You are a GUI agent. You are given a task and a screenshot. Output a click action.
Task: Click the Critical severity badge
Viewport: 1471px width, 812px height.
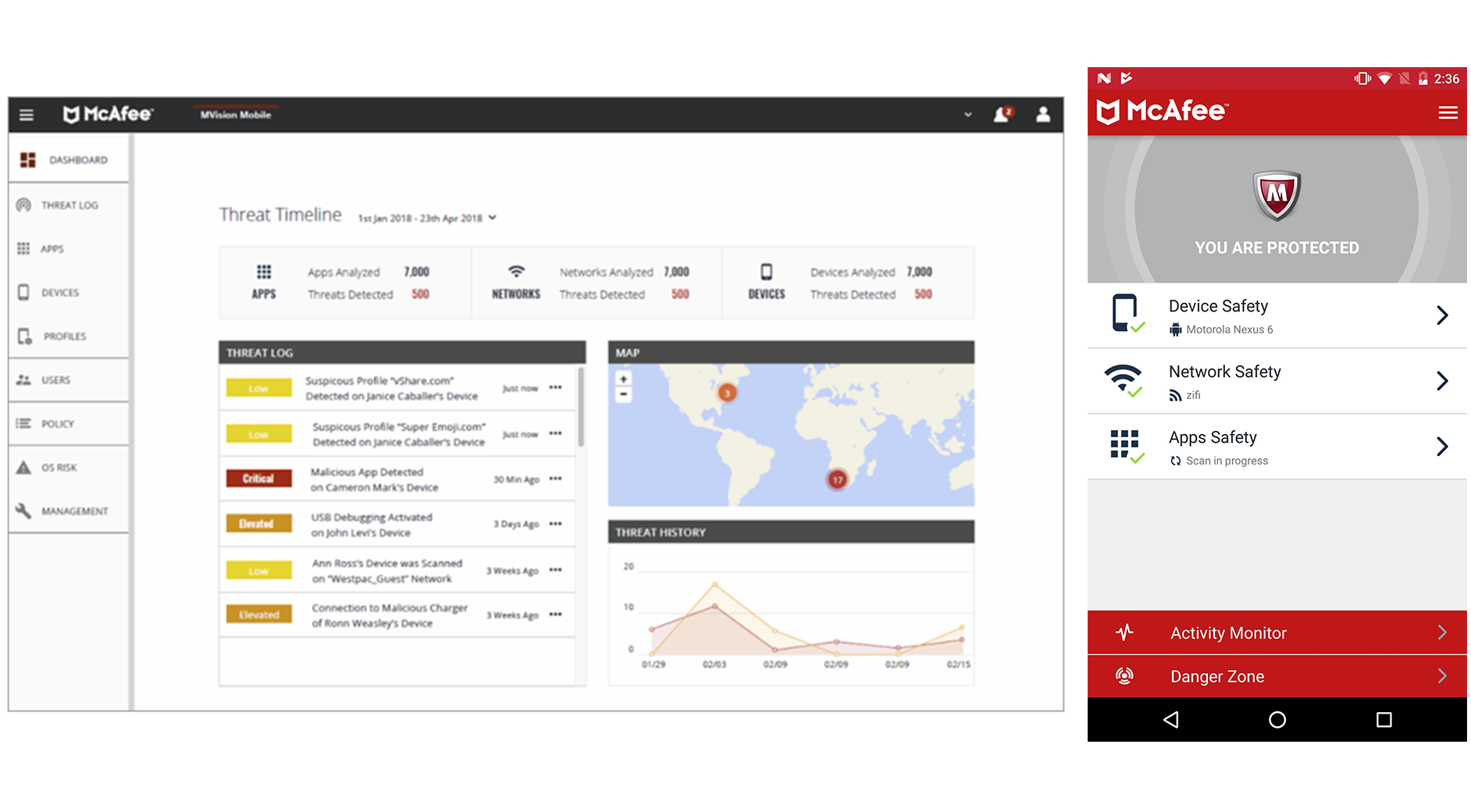coord(258,479)
